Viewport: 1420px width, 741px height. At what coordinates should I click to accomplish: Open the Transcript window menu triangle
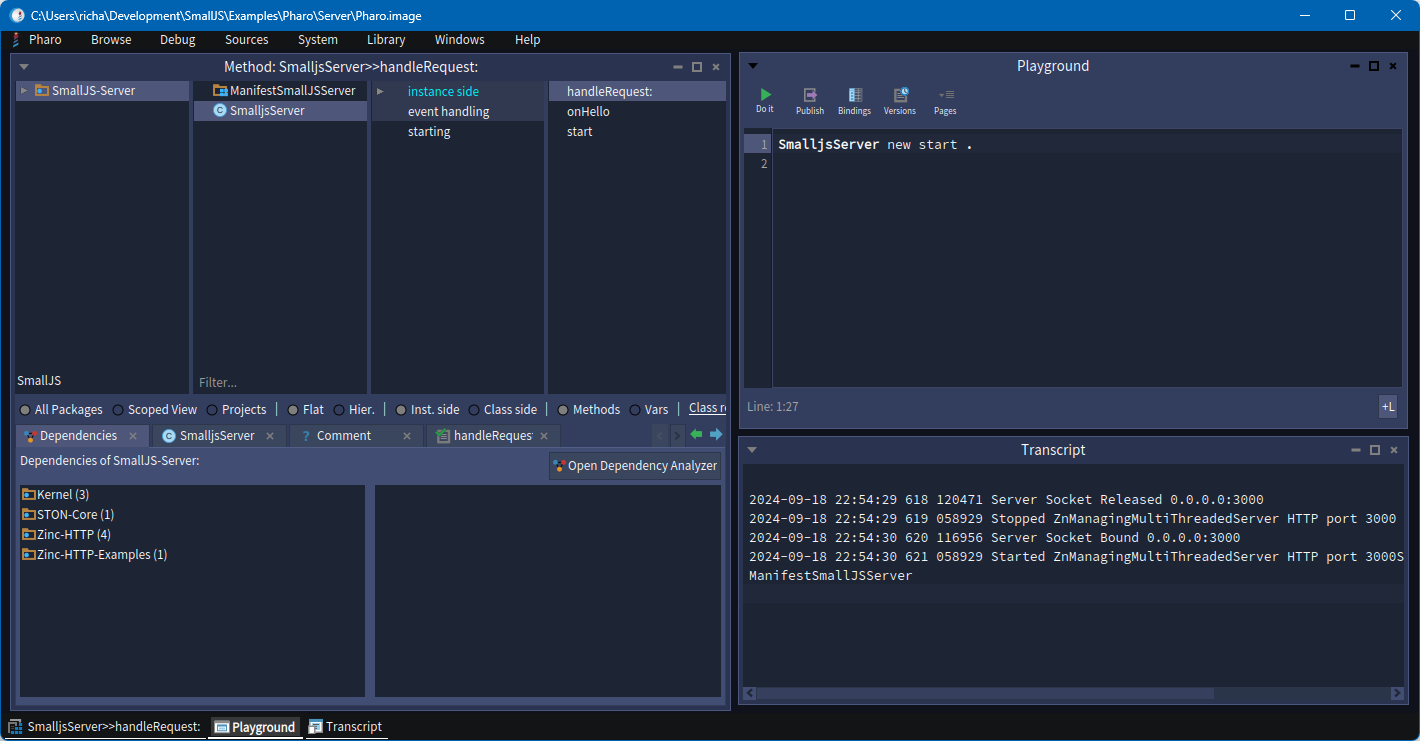tap(753, 450)
